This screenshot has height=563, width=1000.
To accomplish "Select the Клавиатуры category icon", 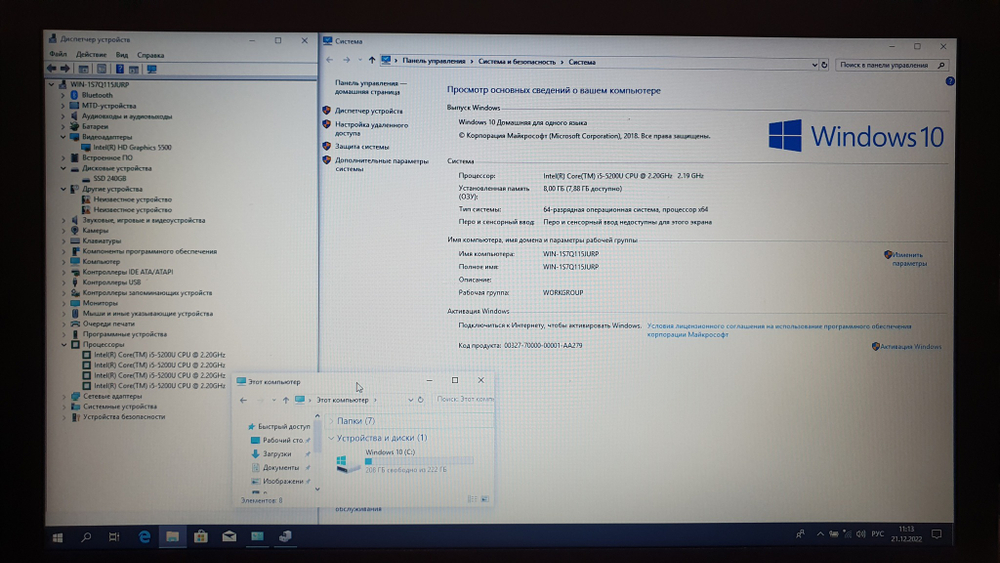I will click(75, 240).
